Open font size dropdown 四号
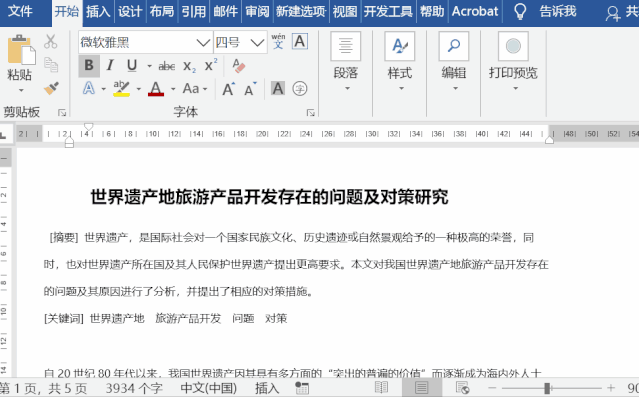 coord(257,42)
